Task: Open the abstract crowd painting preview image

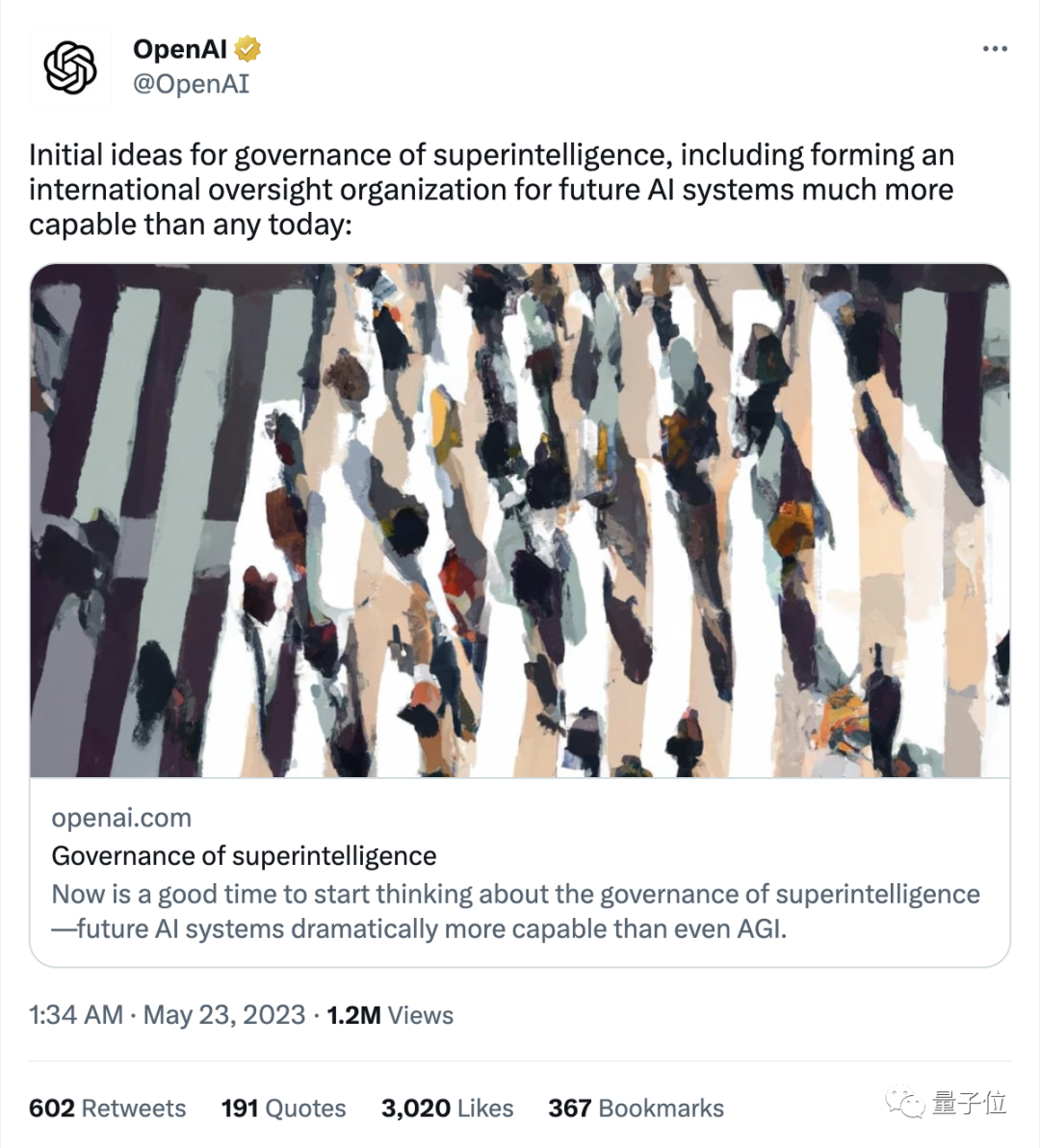Action: click(x=520, y=520)
